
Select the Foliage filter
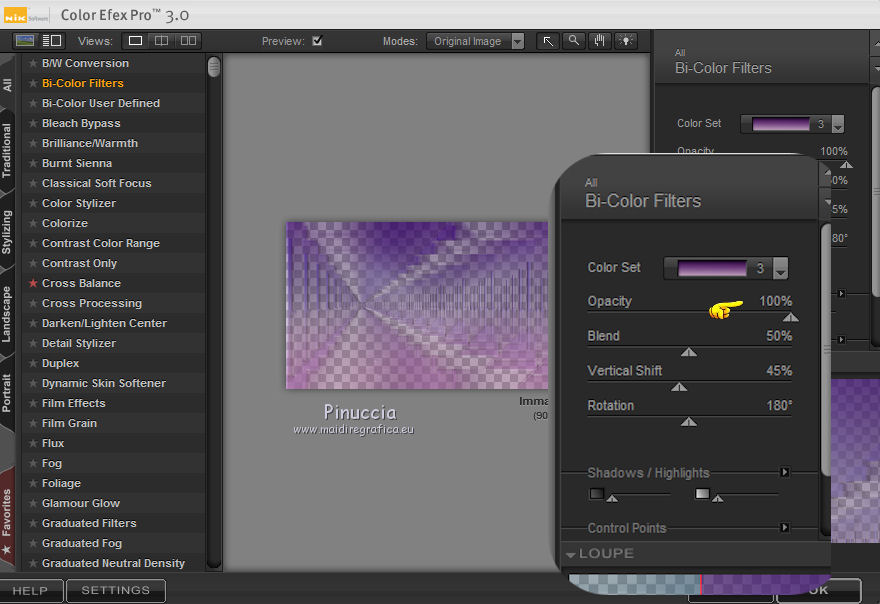61,483
